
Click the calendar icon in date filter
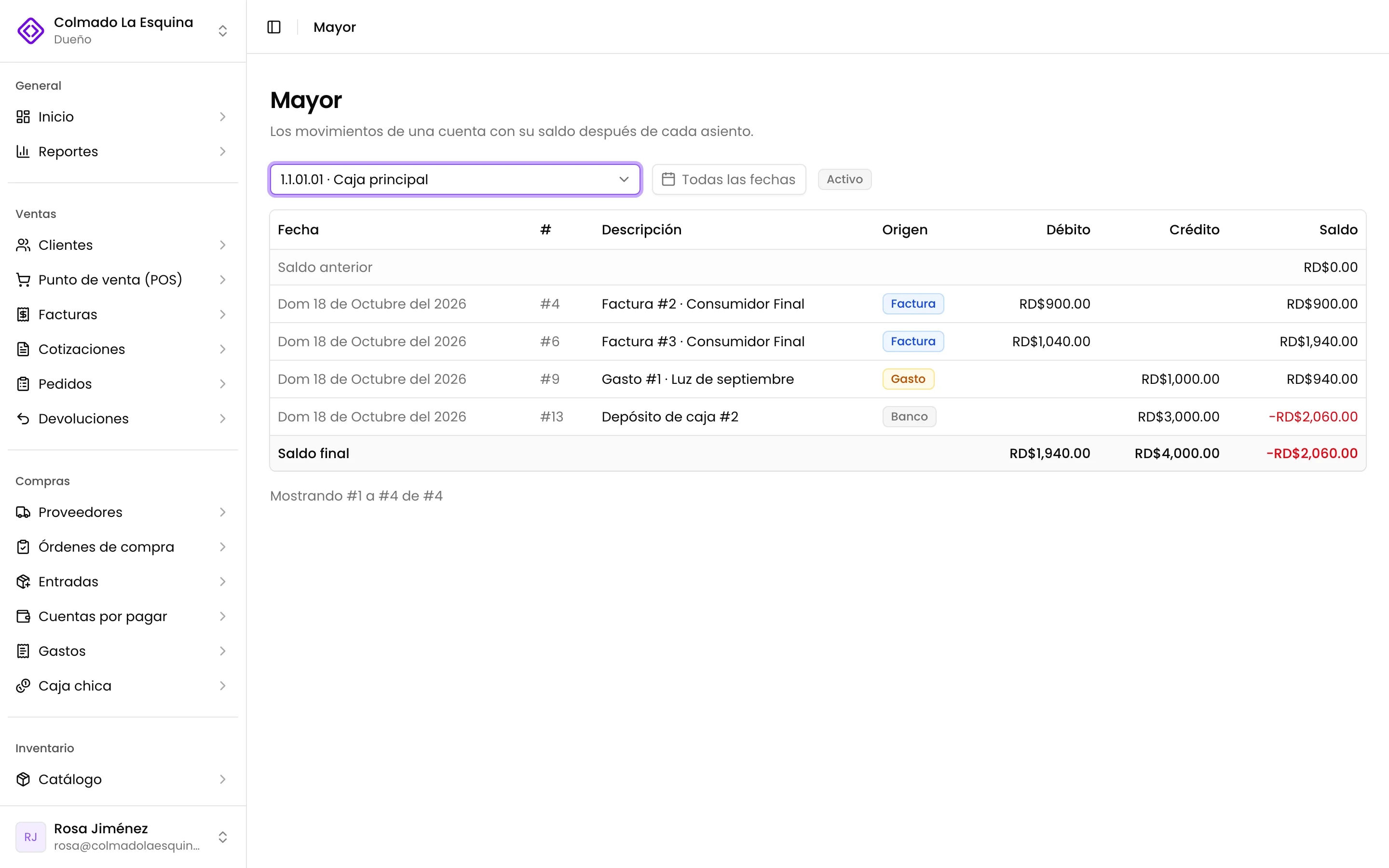click(668, 179)
